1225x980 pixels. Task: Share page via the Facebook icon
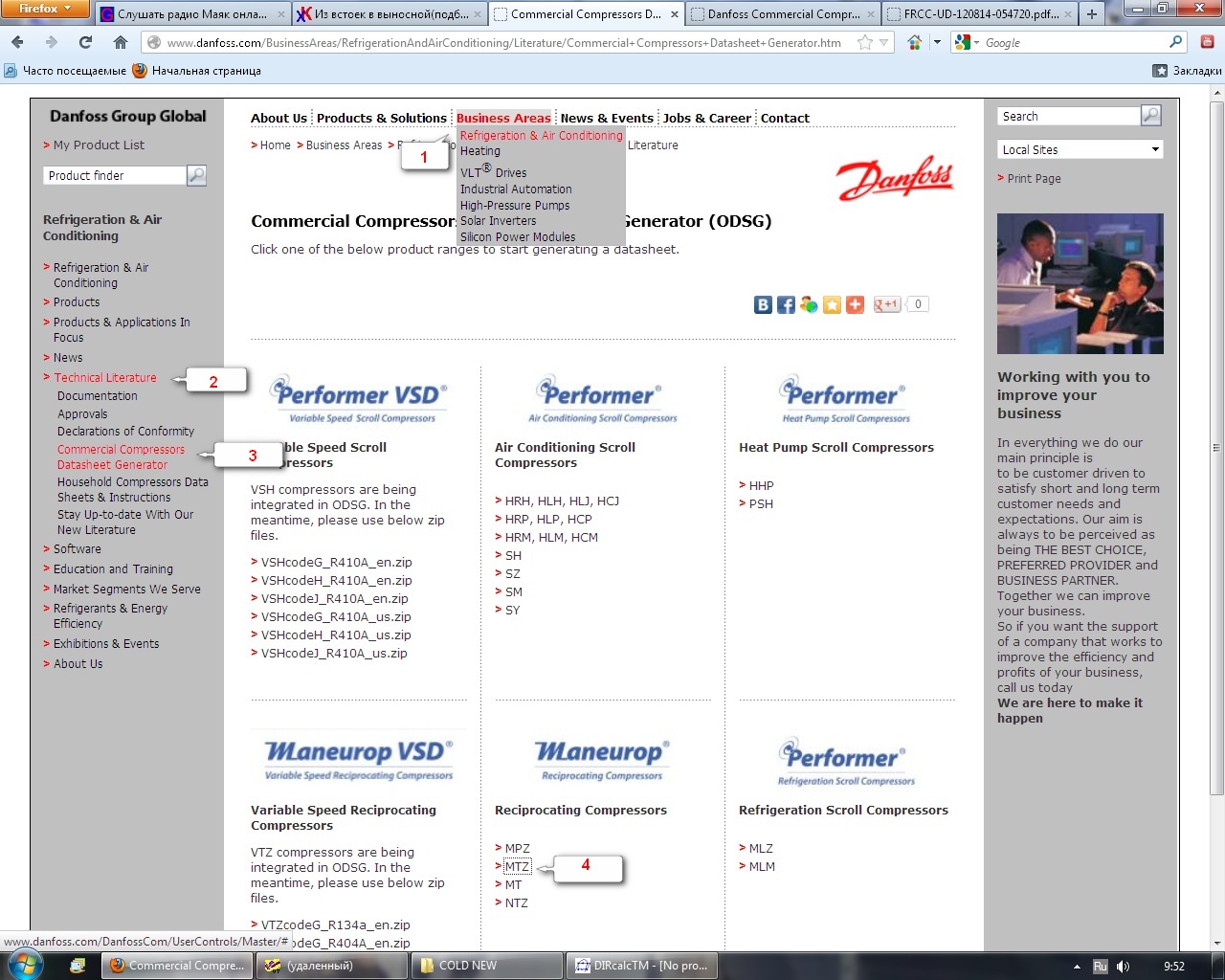pyautogui.click(x=786, y=304)
